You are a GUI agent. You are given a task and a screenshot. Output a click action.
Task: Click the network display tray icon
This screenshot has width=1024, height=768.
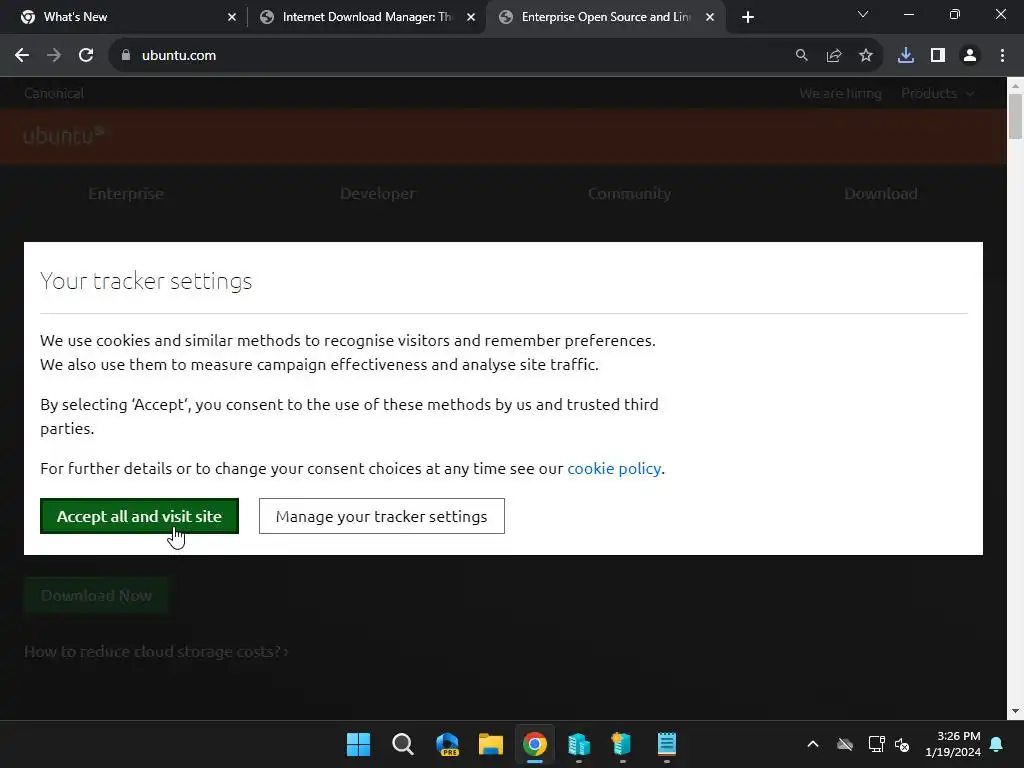pyautogui.click(x=876, y=744)
